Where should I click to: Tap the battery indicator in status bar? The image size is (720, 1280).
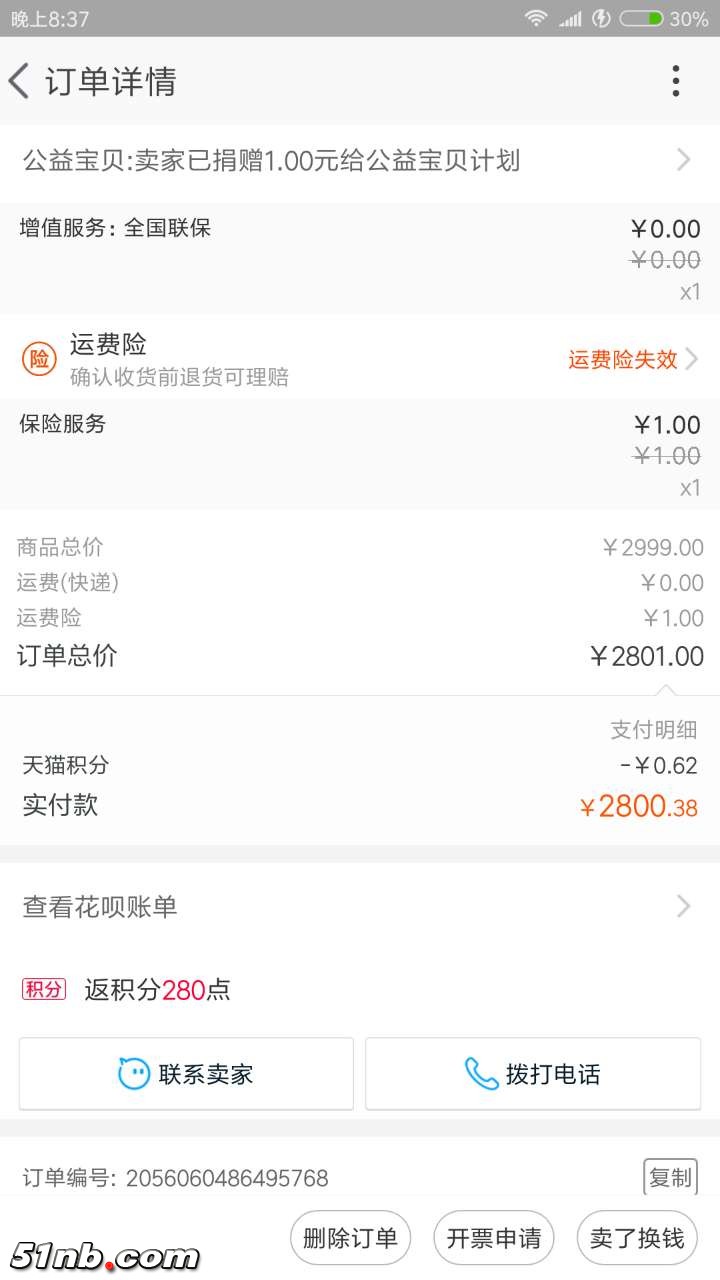641,18
